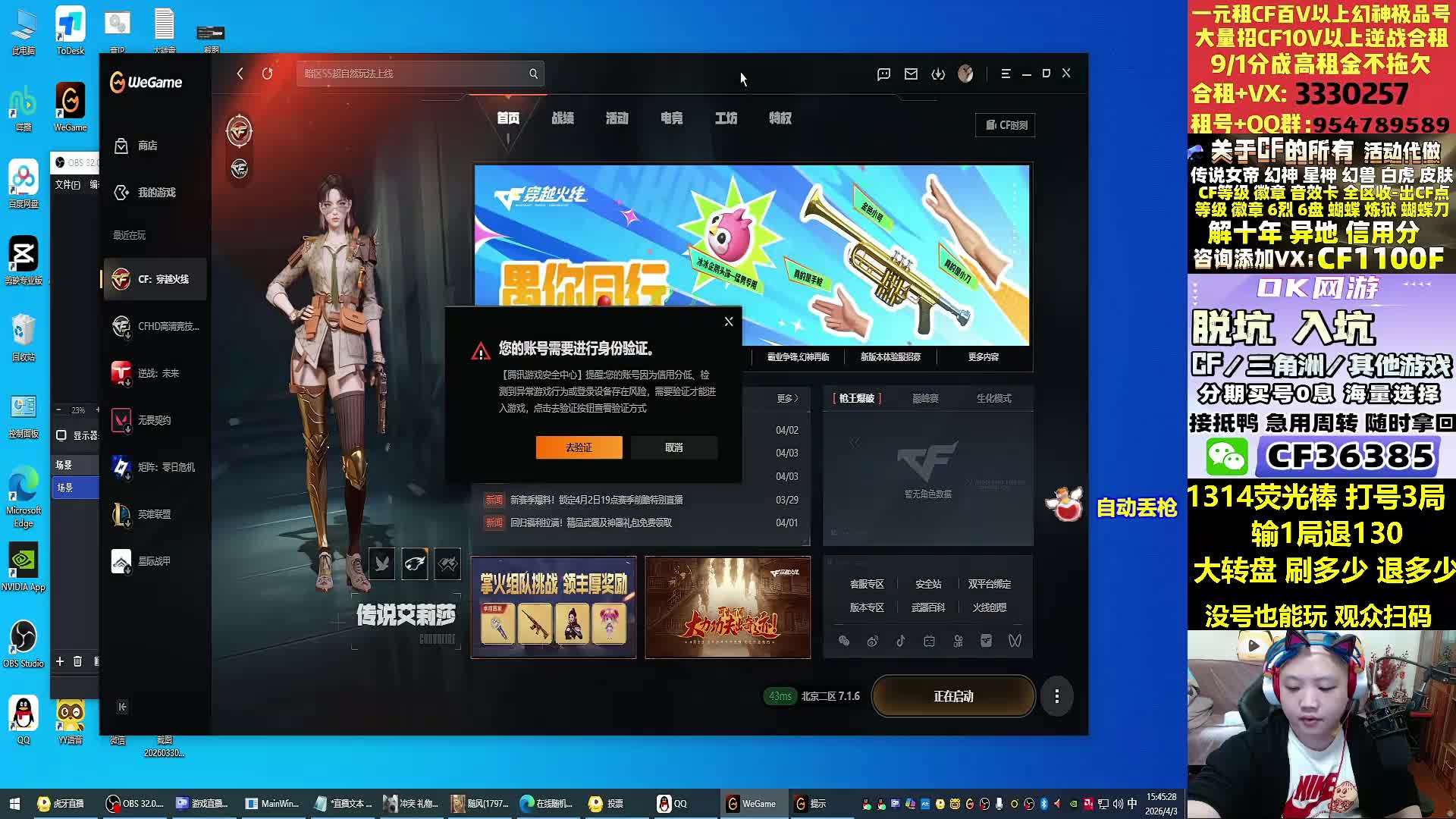Viewport: 1456px width, 819px height.
Task: Open the Weibo social link icon
Action: 872,641
